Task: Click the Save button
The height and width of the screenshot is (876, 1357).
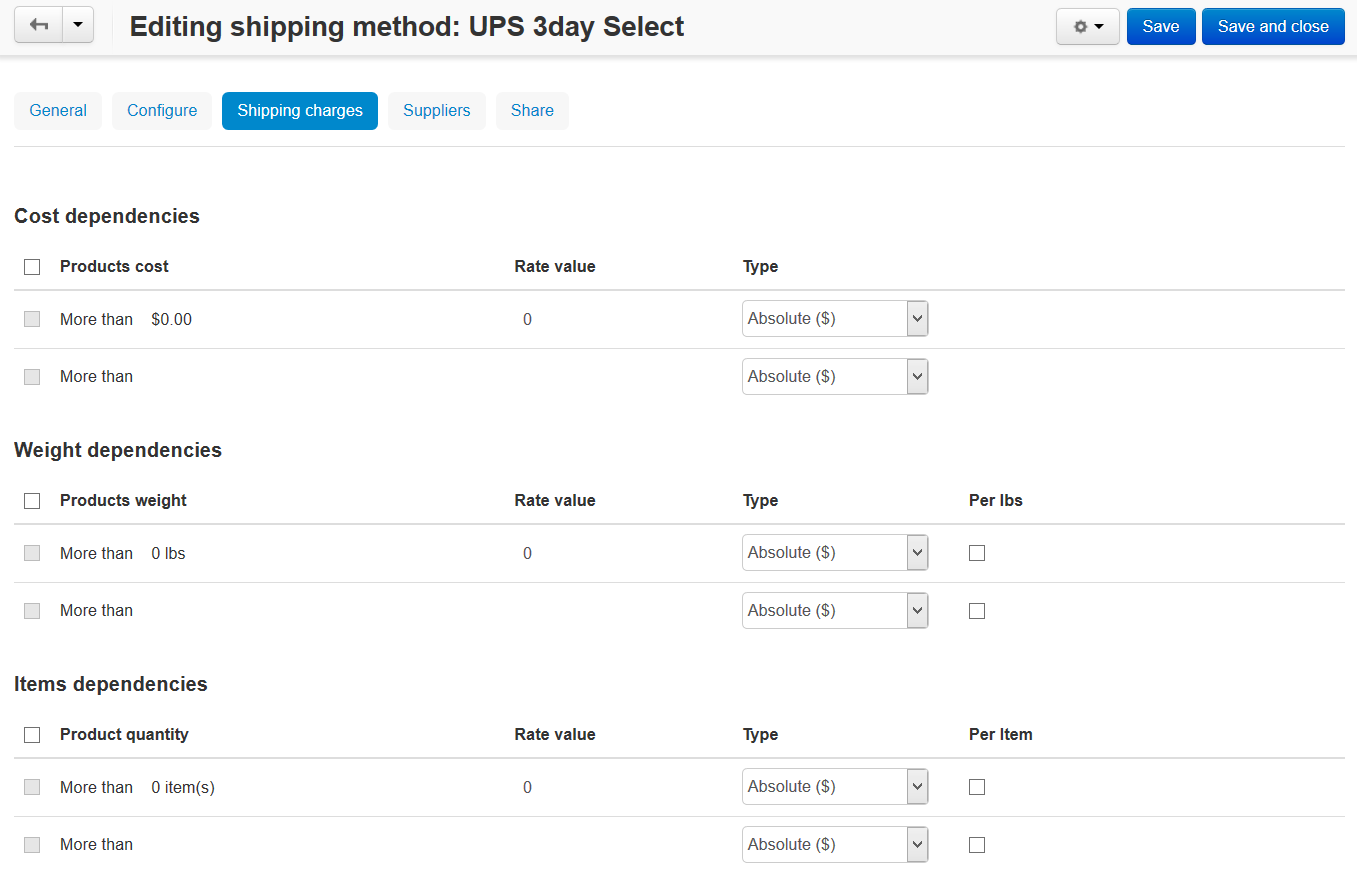Action: pyautogui.click(x=1161, y=27)
